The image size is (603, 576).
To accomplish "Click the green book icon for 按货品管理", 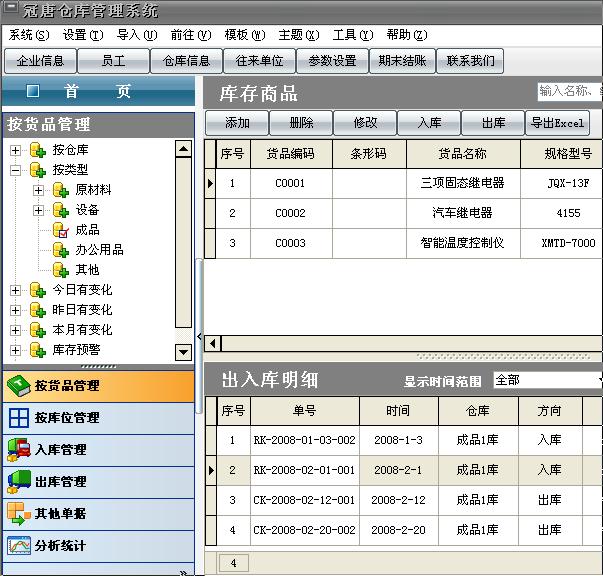I will 18,386.
